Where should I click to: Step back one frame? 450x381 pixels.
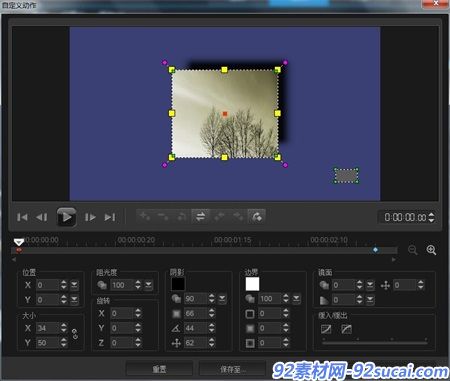click(42, 217)
